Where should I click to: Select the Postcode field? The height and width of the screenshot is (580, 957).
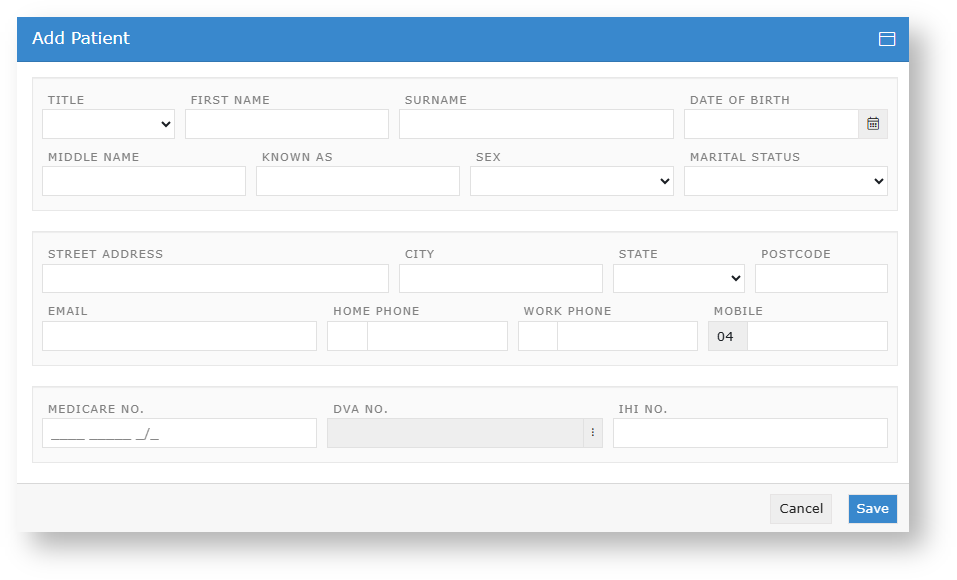pyautogui.click(x=820, y=278)
